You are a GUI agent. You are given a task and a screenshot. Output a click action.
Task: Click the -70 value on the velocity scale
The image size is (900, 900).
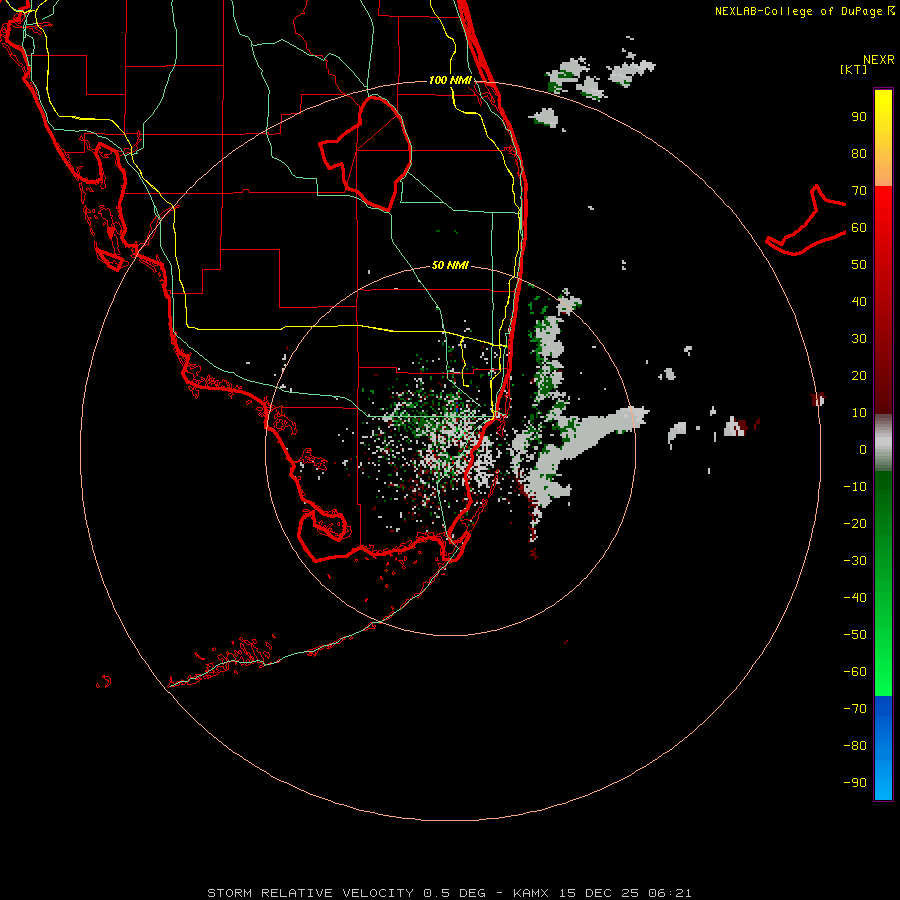[x=855, y=709]
